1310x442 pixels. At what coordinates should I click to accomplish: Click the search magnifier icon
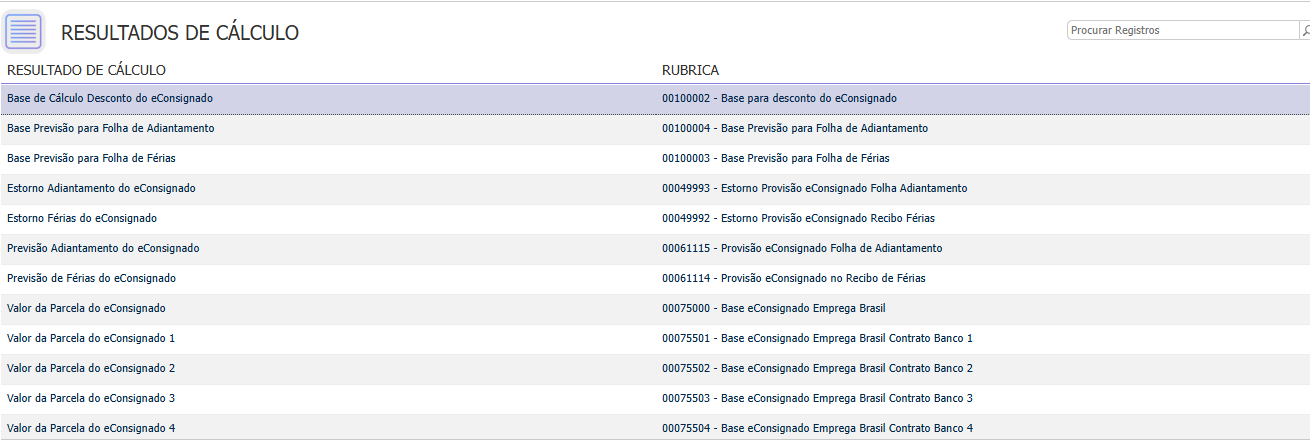[x=1305, y=31]
